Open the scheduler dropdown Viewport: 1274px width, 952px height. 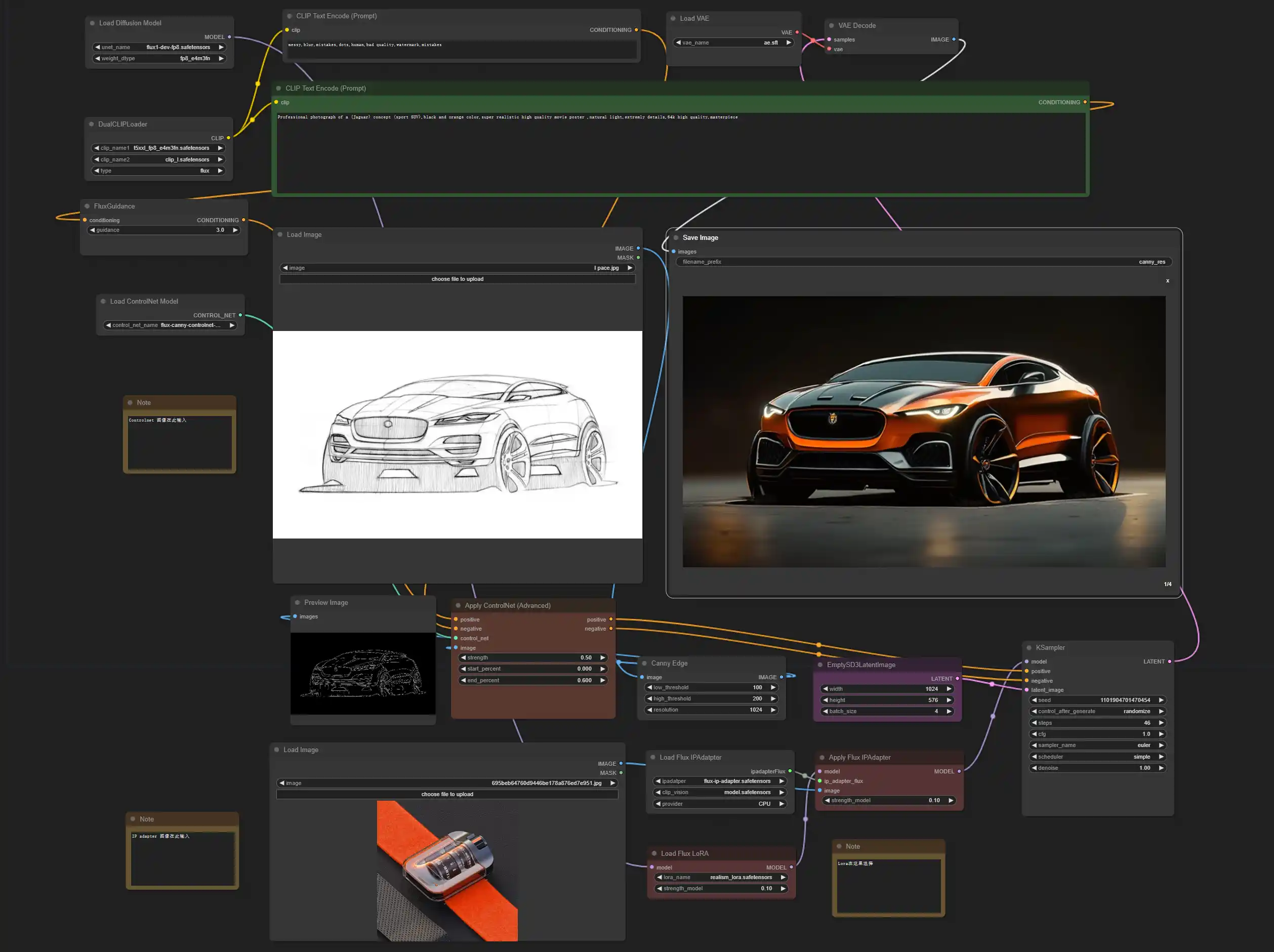1098,757
